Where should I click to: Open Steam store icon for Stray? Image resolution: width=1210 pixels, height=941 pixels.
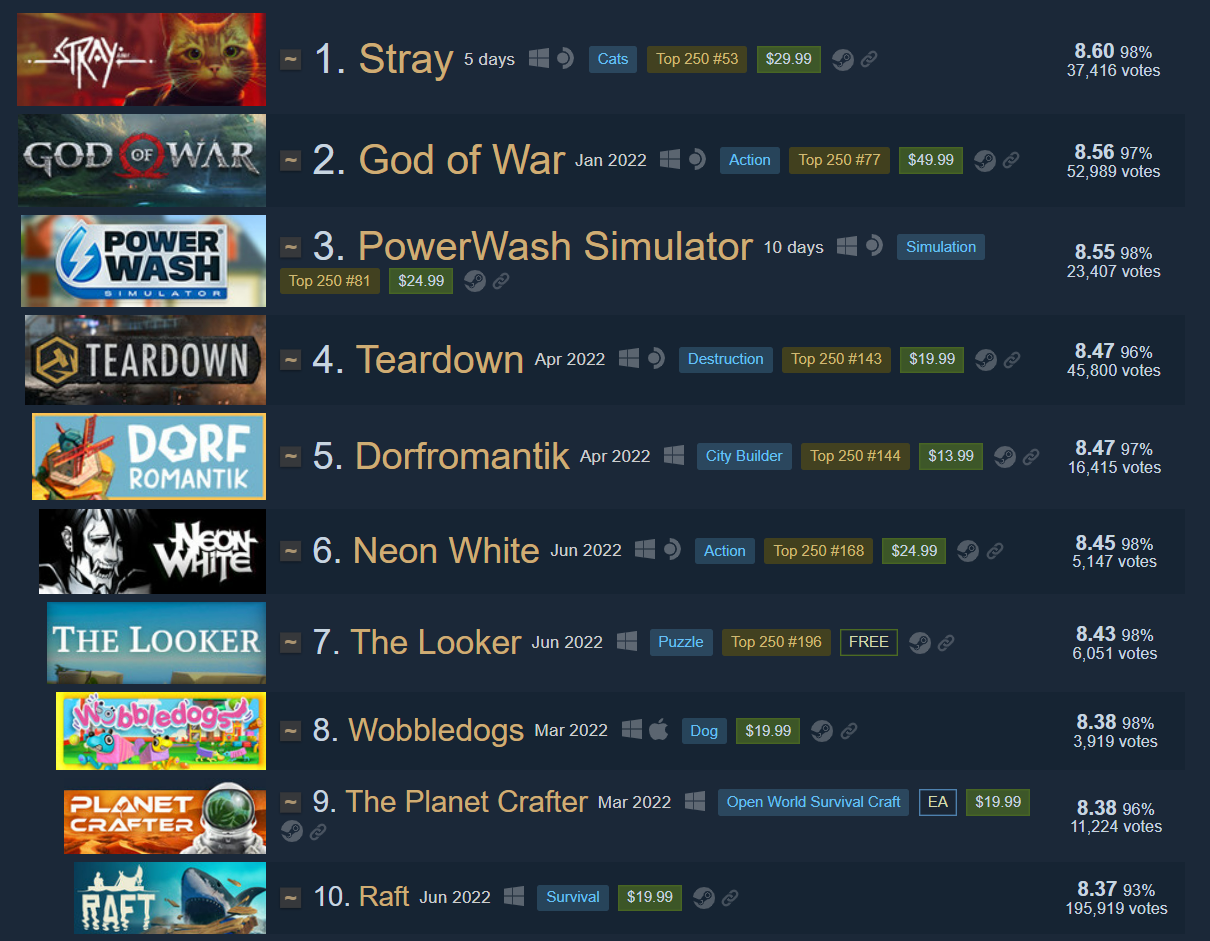pos(843,59)
